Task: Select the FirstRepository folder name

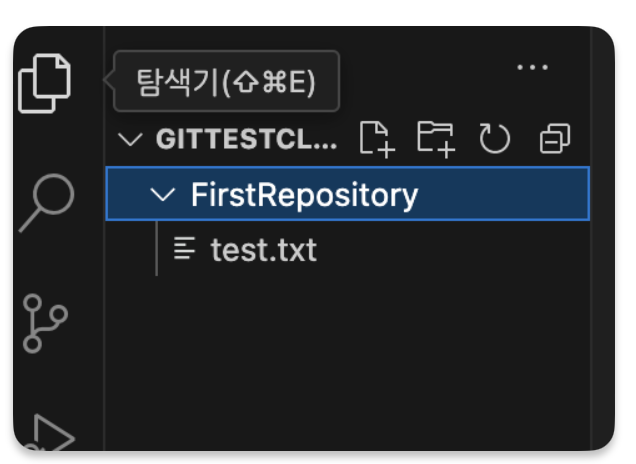Action: (x=304, y=195)
